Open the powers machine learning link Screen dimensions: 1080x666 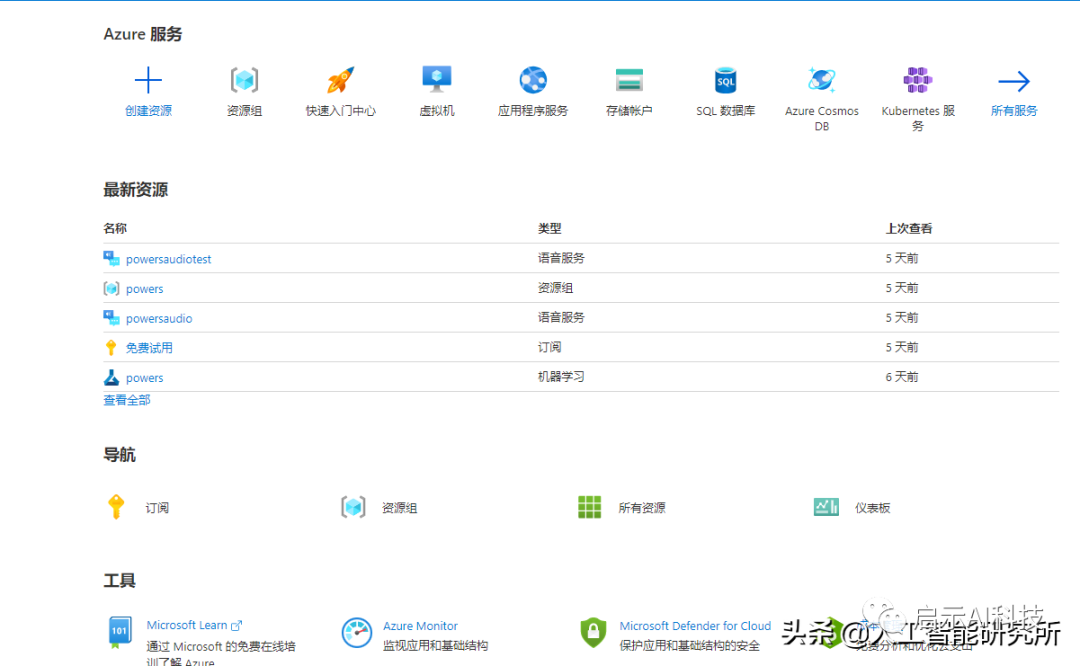point(145,377)
